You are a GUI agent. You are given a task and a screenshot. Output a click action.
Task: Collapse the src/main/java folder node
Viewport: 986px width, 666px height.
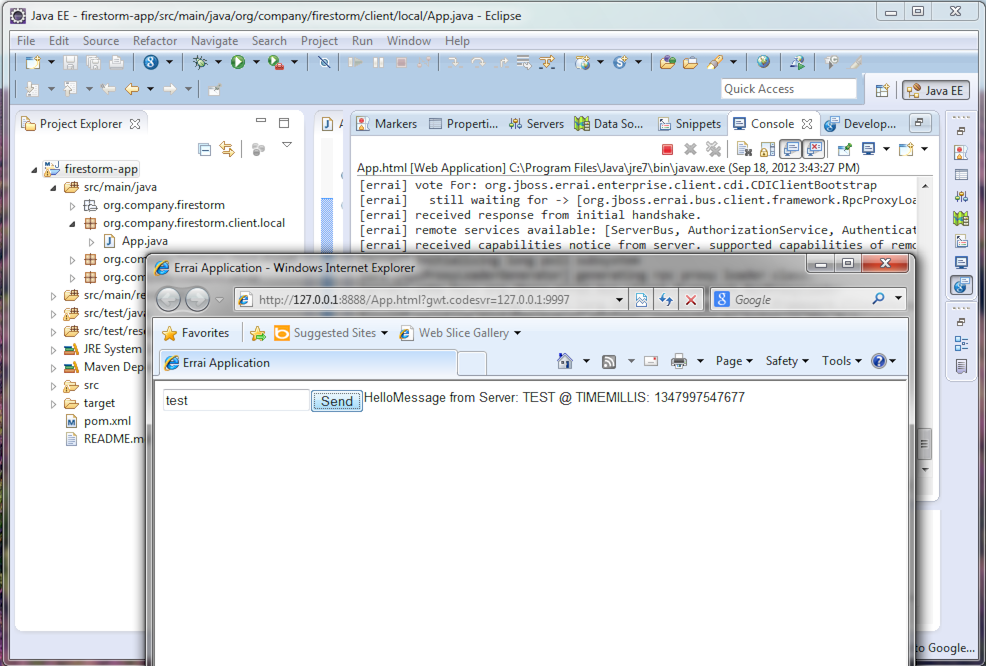pos(53,188)
